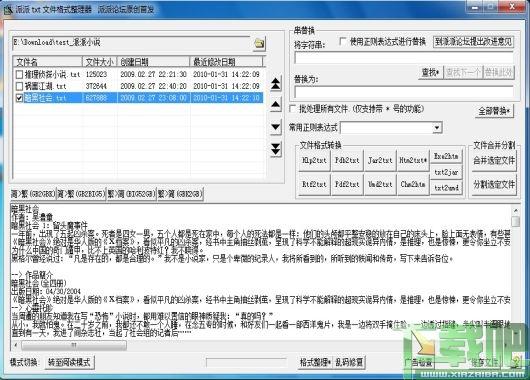The image size is (530, 380).
Task: Sort by 文件名 column header
Action: [48, 62]
